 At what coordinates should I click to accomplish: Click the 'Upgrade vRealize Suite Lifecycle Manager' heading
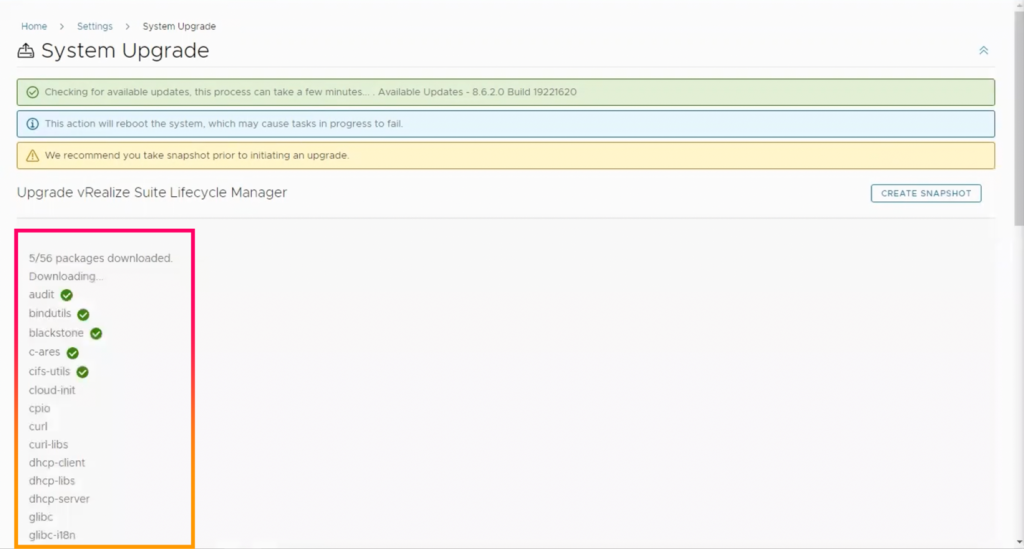(x=152, y=193)
